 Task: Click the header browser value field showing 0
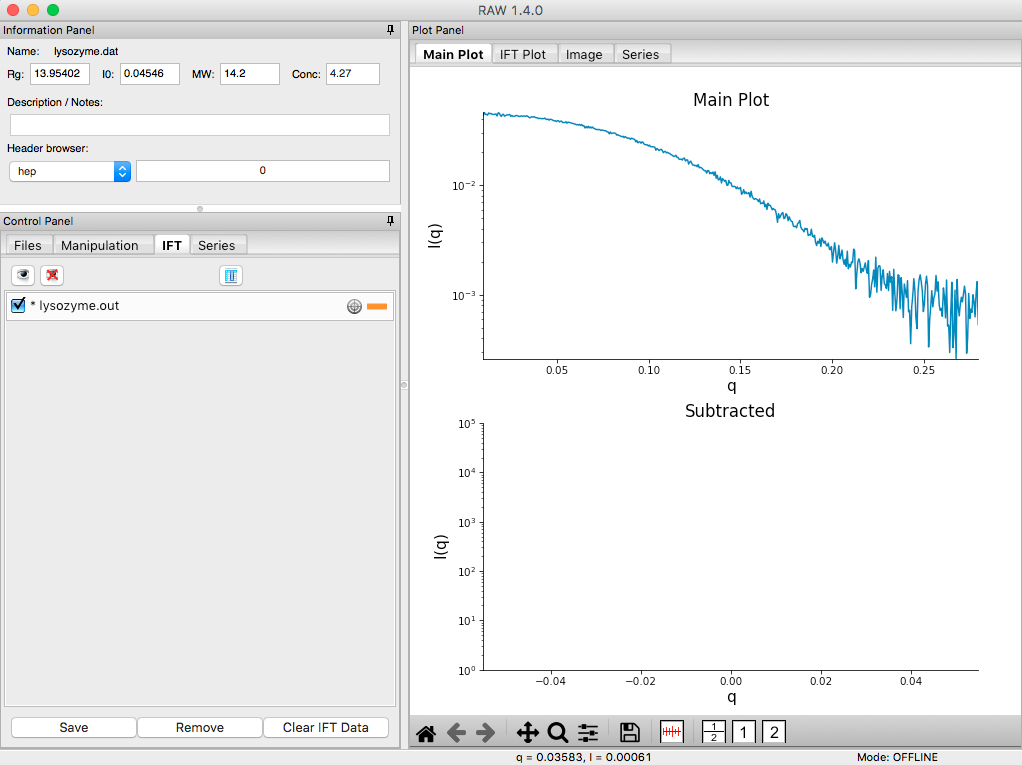[x=263, y=171]
